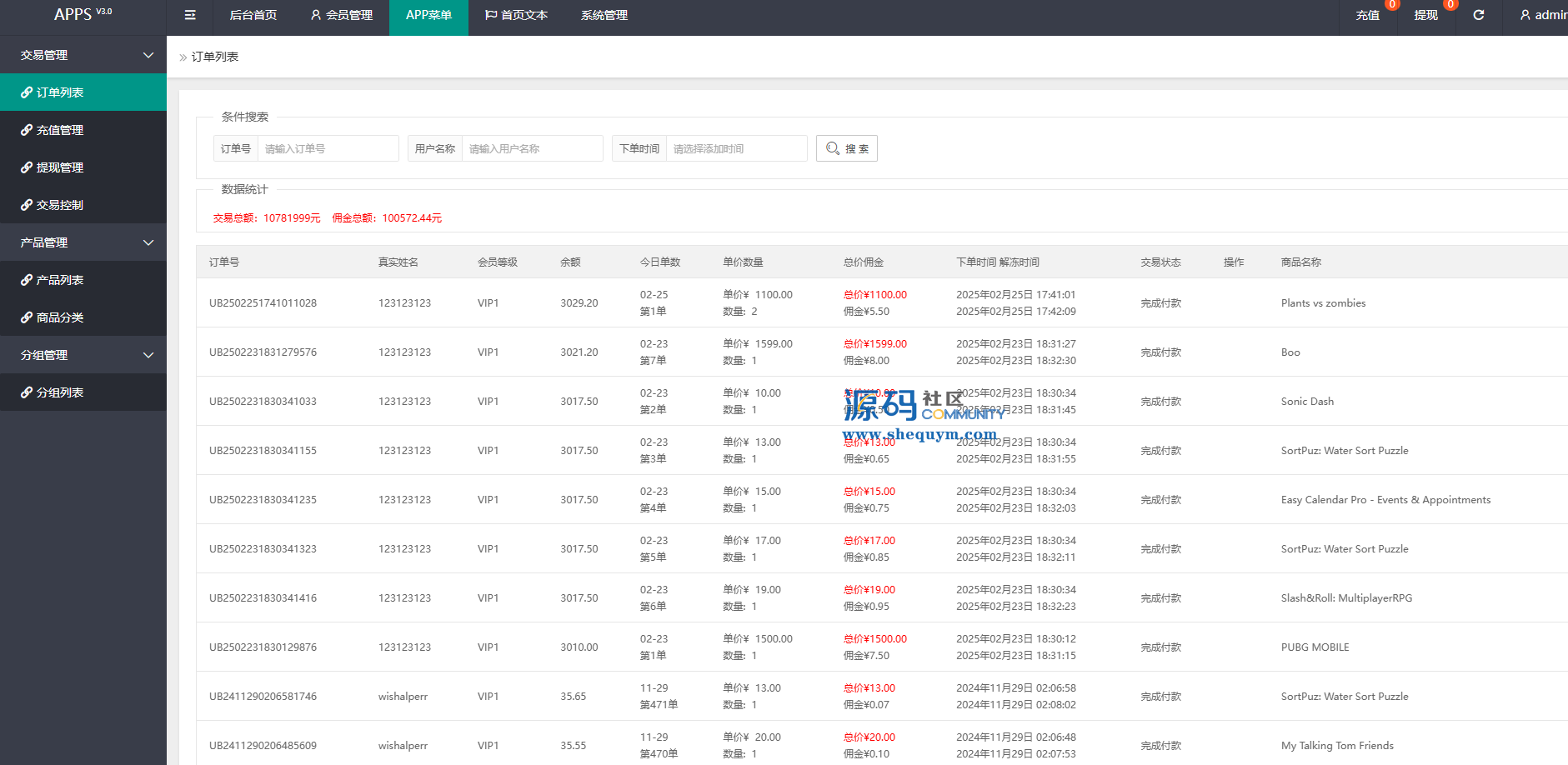Go to 产品列表 in sidebar
This screenshot has height=765, width=1568.
[x=83, y=280]
